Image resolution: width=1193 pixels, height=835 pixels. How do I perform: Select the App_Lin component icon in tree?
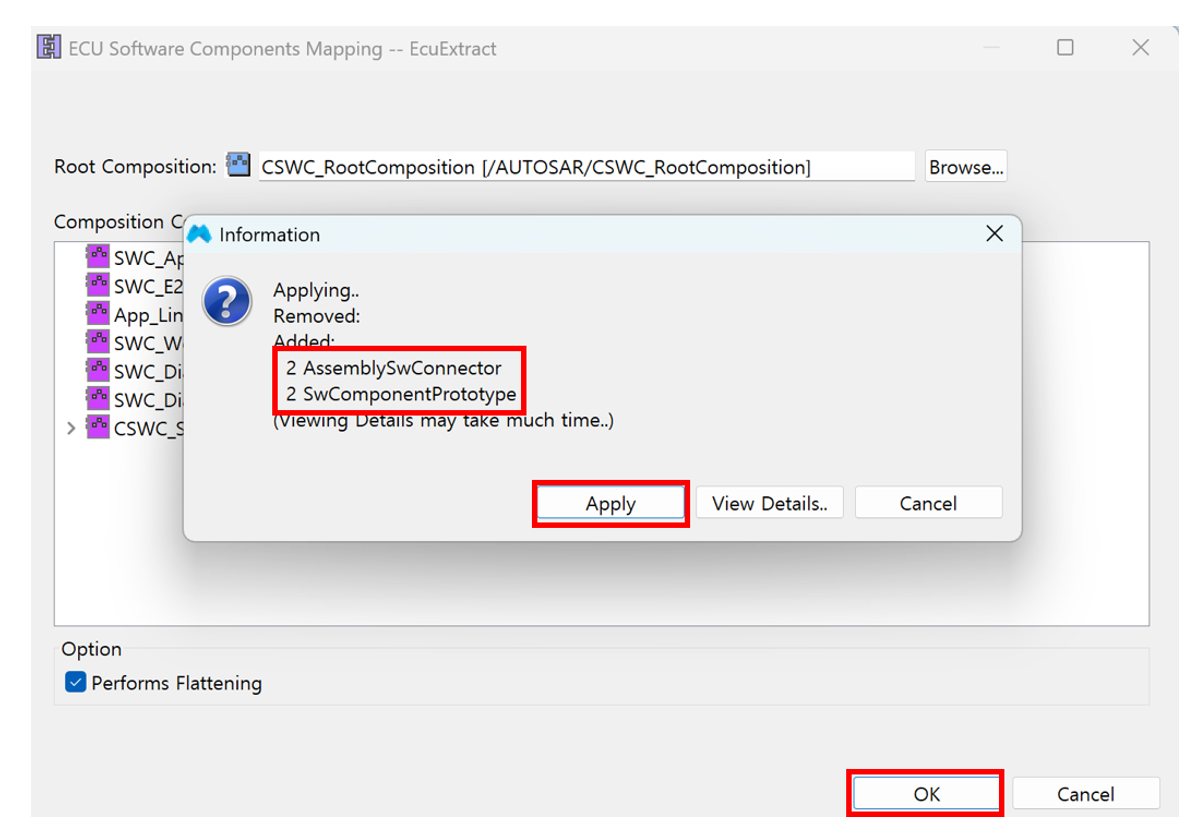pyautogui.click(x=98, y=314)
